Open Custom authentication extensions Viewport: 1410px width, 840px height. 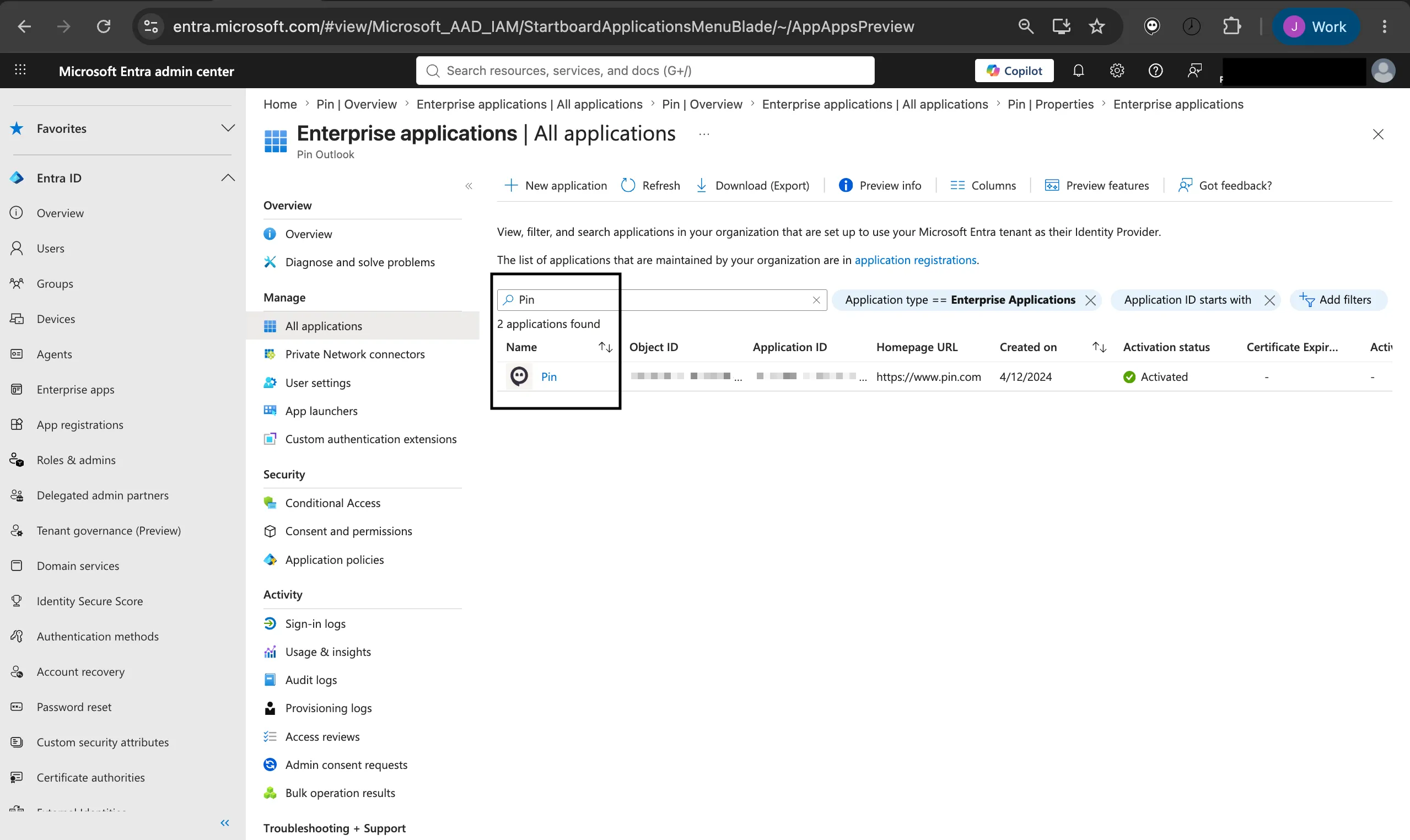click(x=371, y=439)
